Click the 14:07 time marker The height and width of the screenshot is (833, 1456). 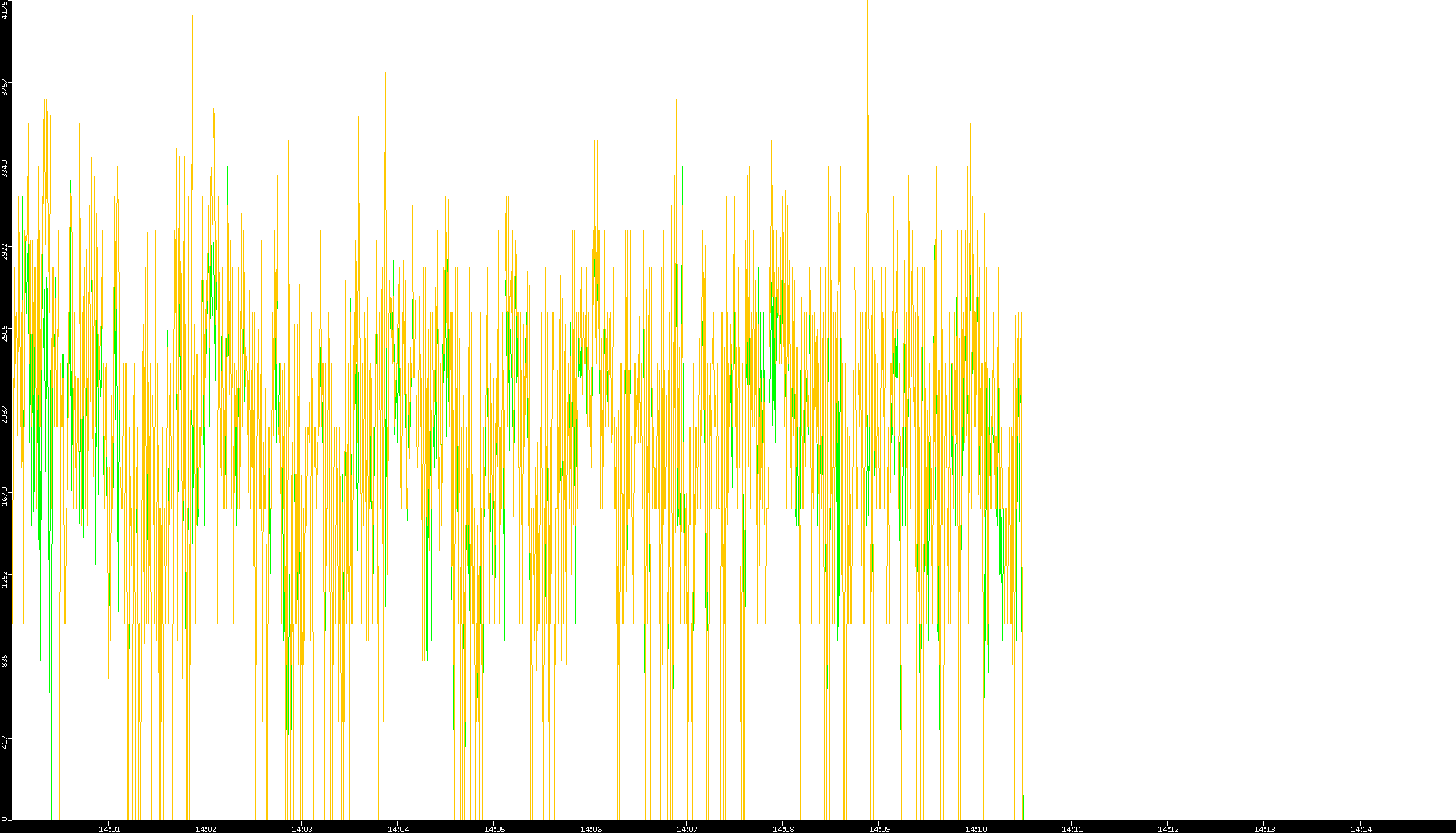click(687, 828)
